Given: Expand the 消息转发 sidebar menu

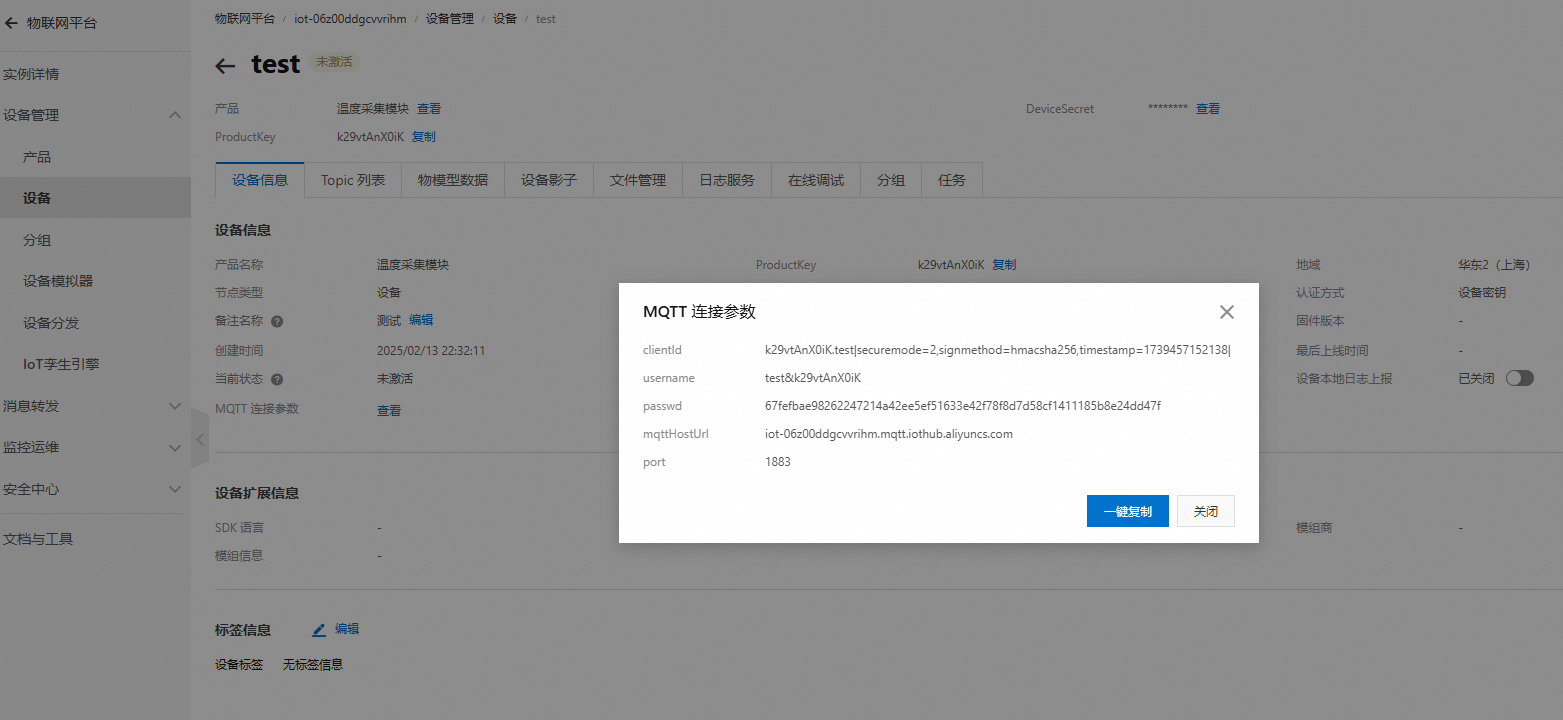Looking at the screenshot, I should coord(175,406).
